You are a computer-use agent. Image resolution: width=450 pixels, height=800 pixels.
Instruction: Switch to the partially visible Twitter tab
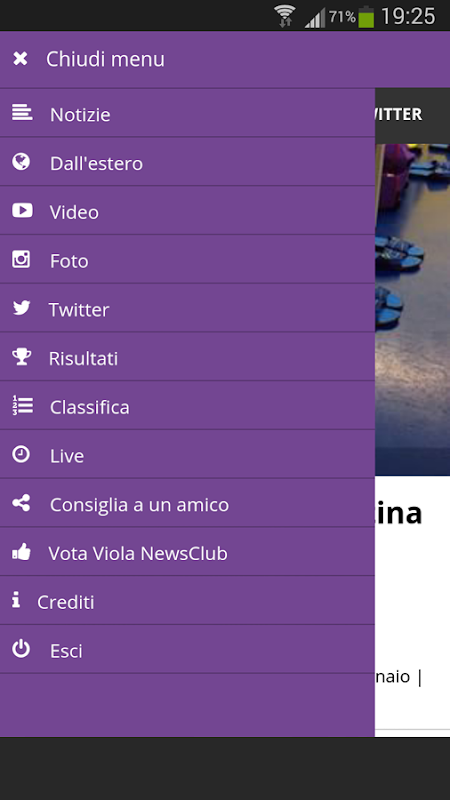pyautogui.click(x=398, y=114)
